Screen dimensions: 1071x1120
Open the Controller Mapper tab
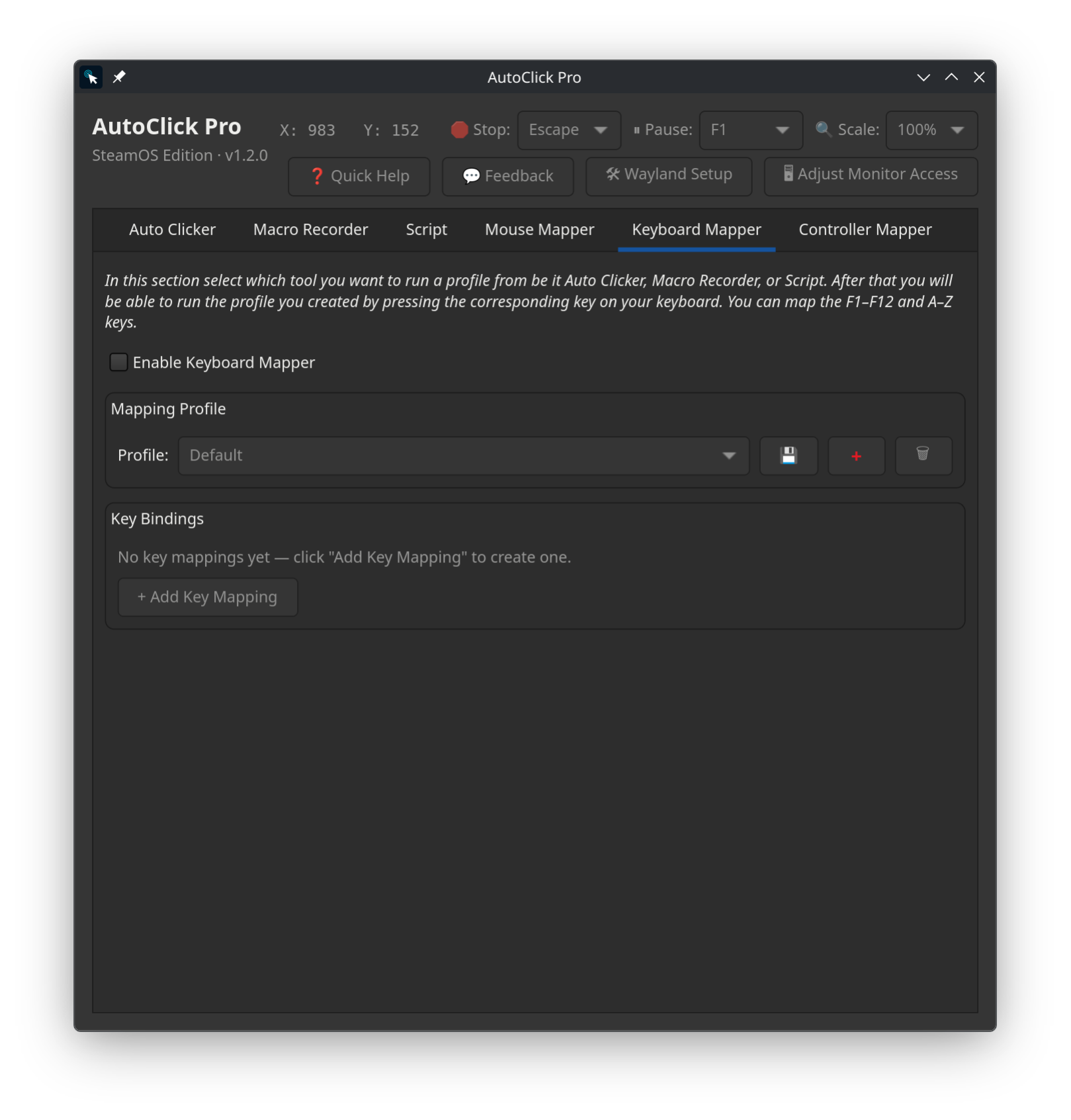tap(865, 230)
